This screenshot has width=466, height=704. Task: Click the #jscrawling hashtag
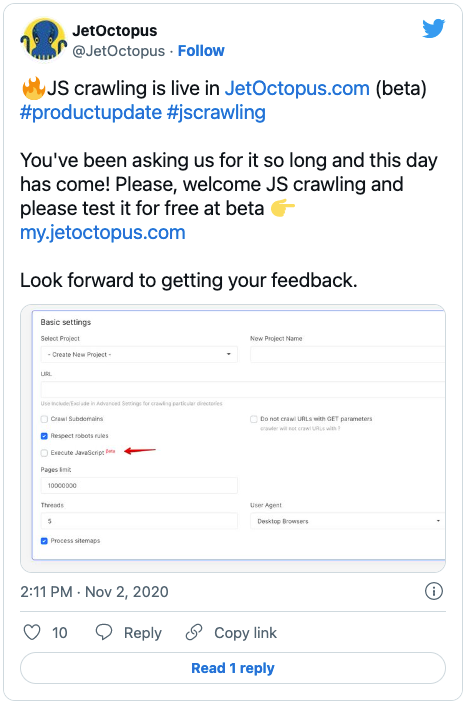click(x=216, y=112)
